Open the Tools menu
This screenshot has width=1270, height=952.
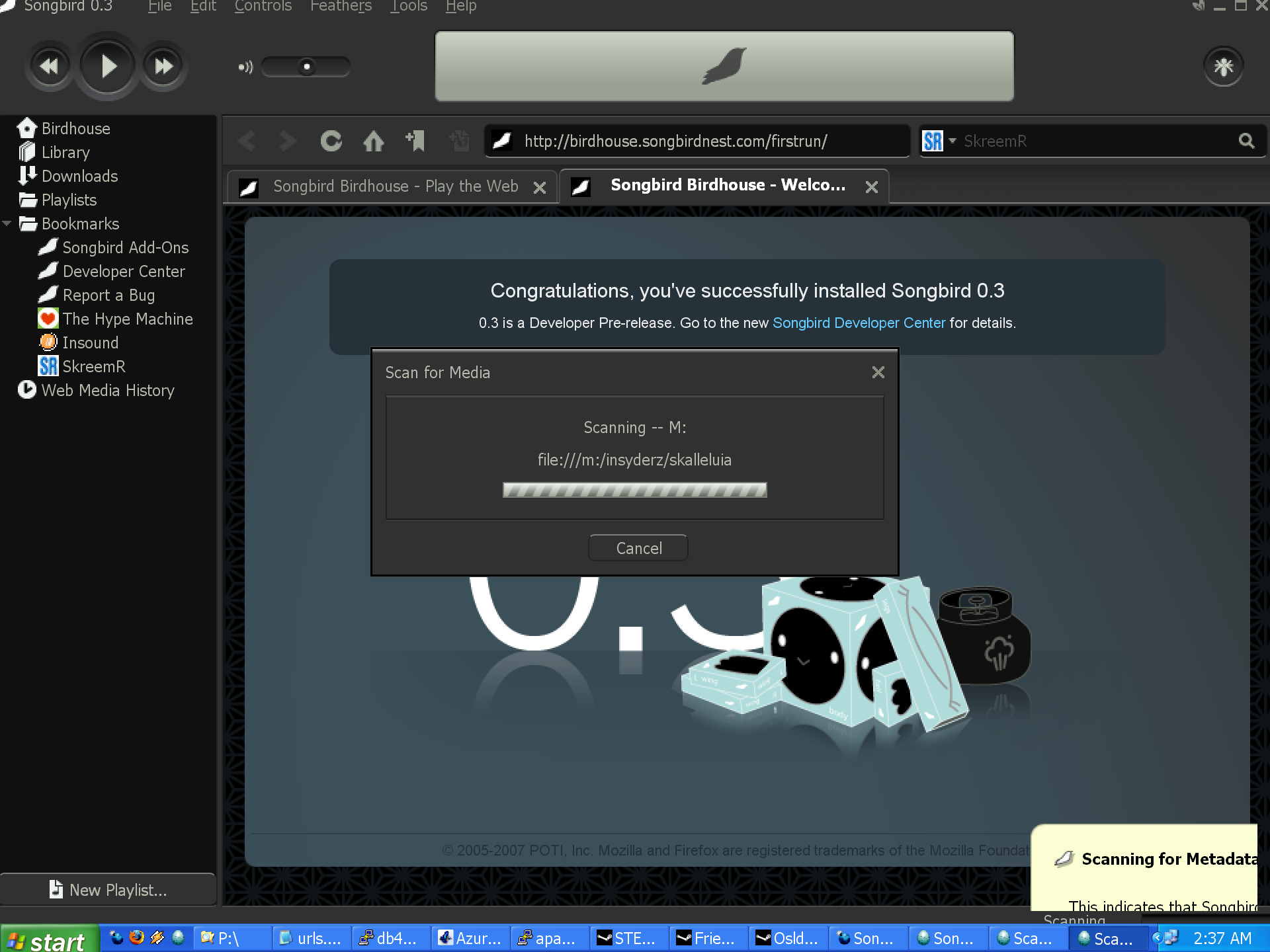[x=409, y=7]
